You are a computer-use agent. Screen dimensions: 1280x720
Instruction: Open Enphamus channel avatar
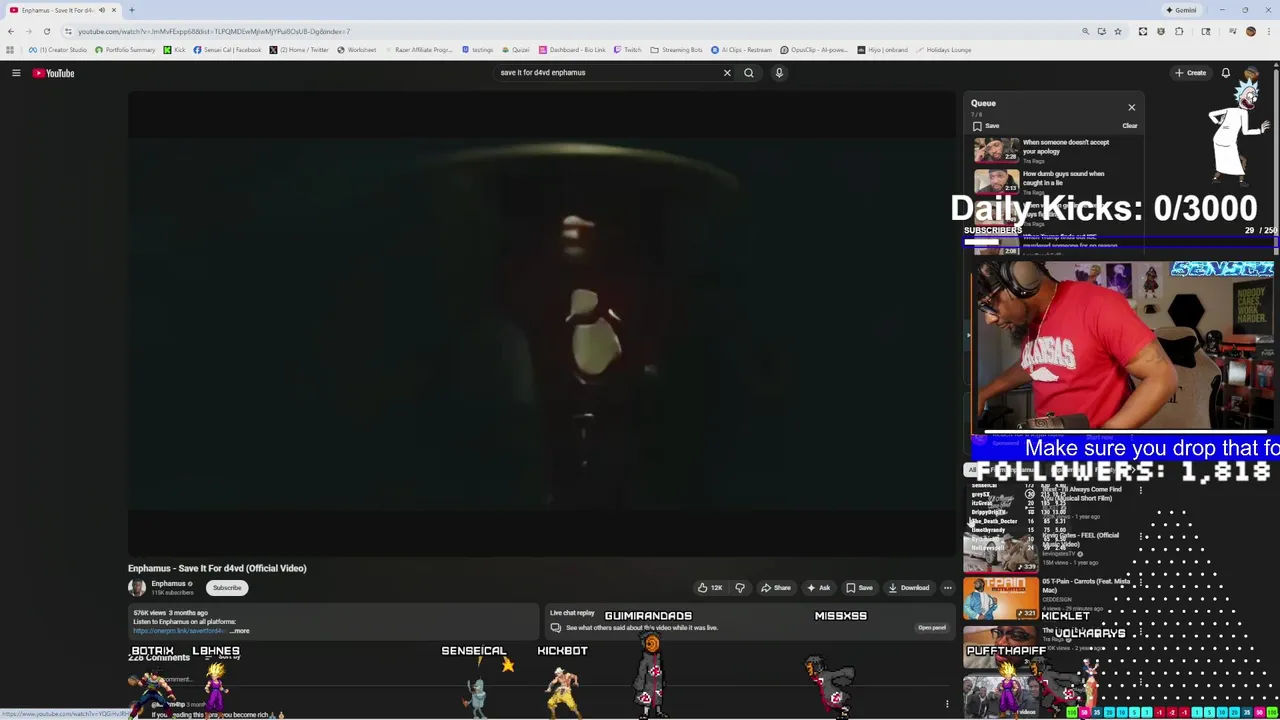[x=137, y=588]
